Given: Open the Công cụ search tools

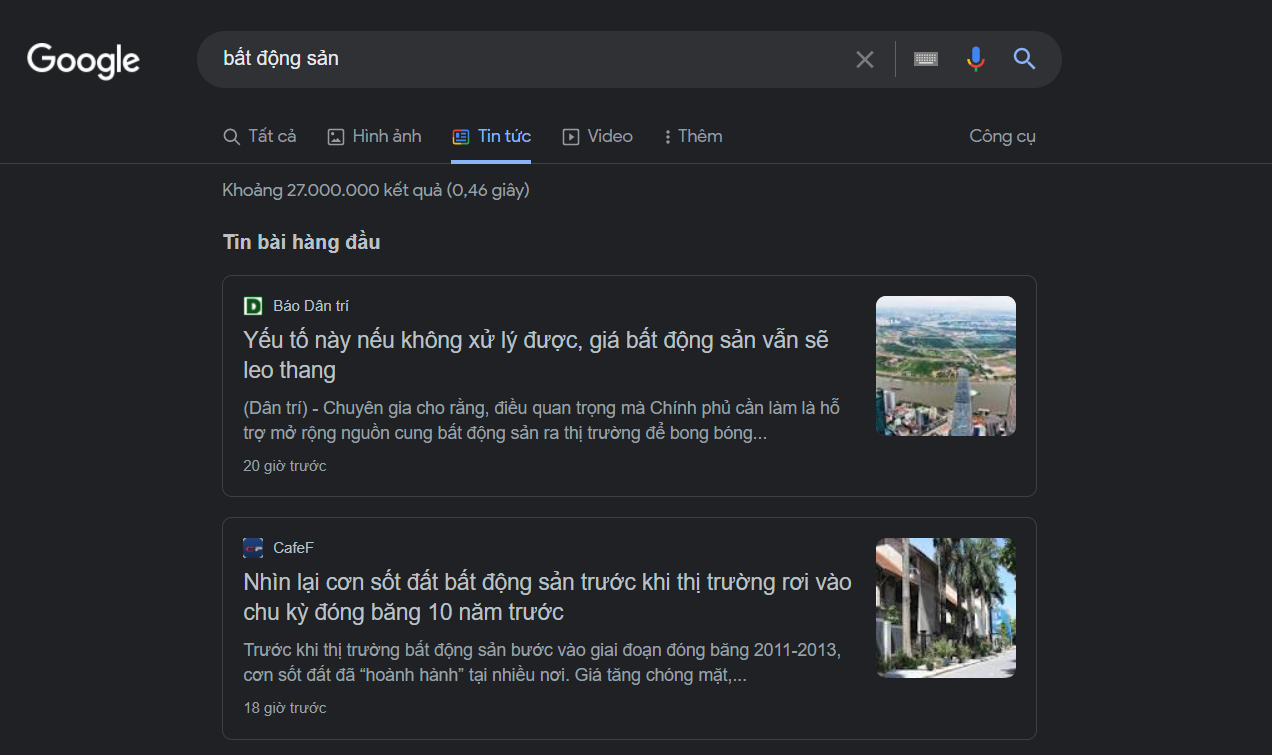Looking at the screenshot, I should [x=1002, y=135].
